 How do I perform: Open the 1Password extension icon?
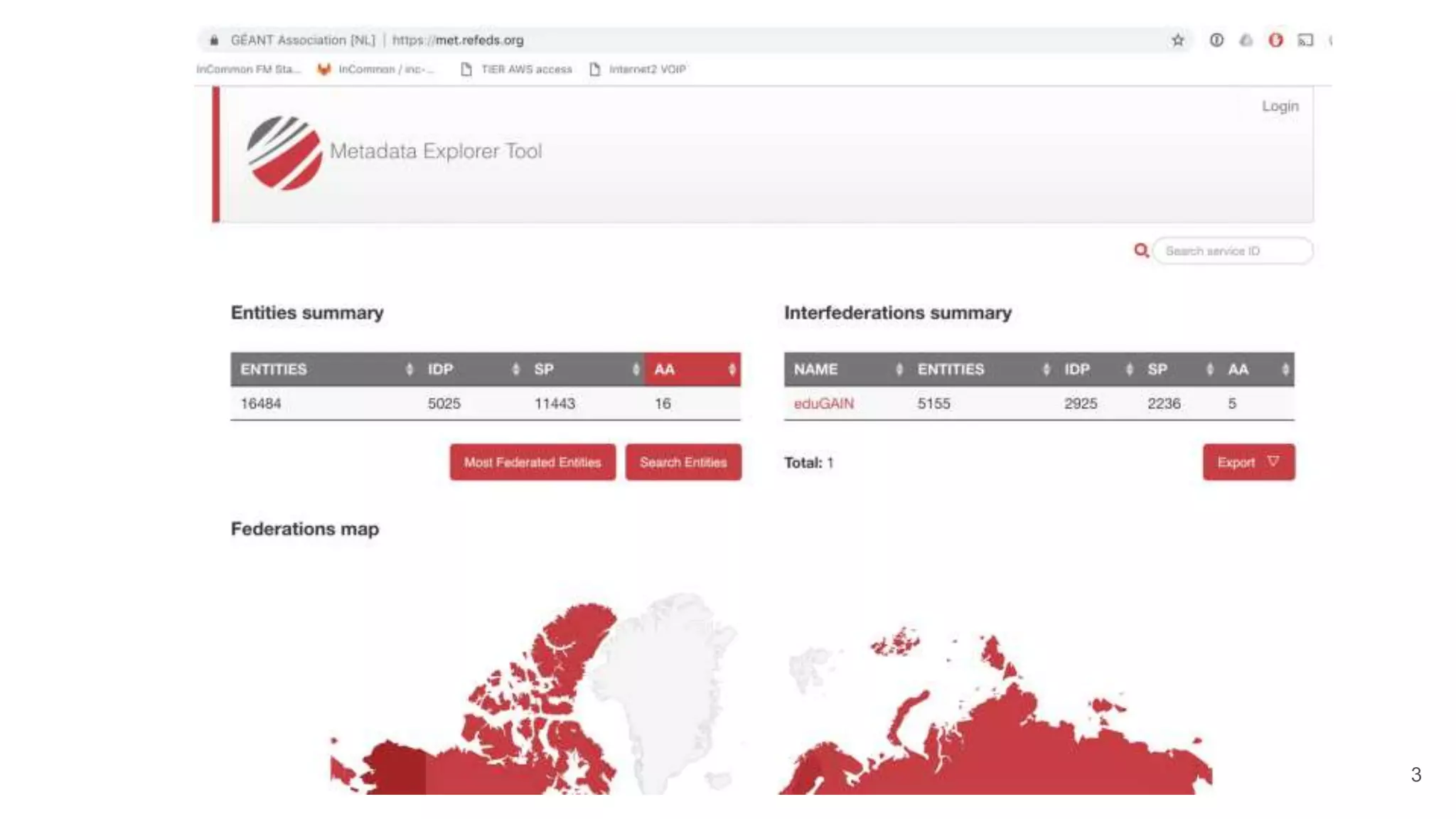tap(1216, 41)
